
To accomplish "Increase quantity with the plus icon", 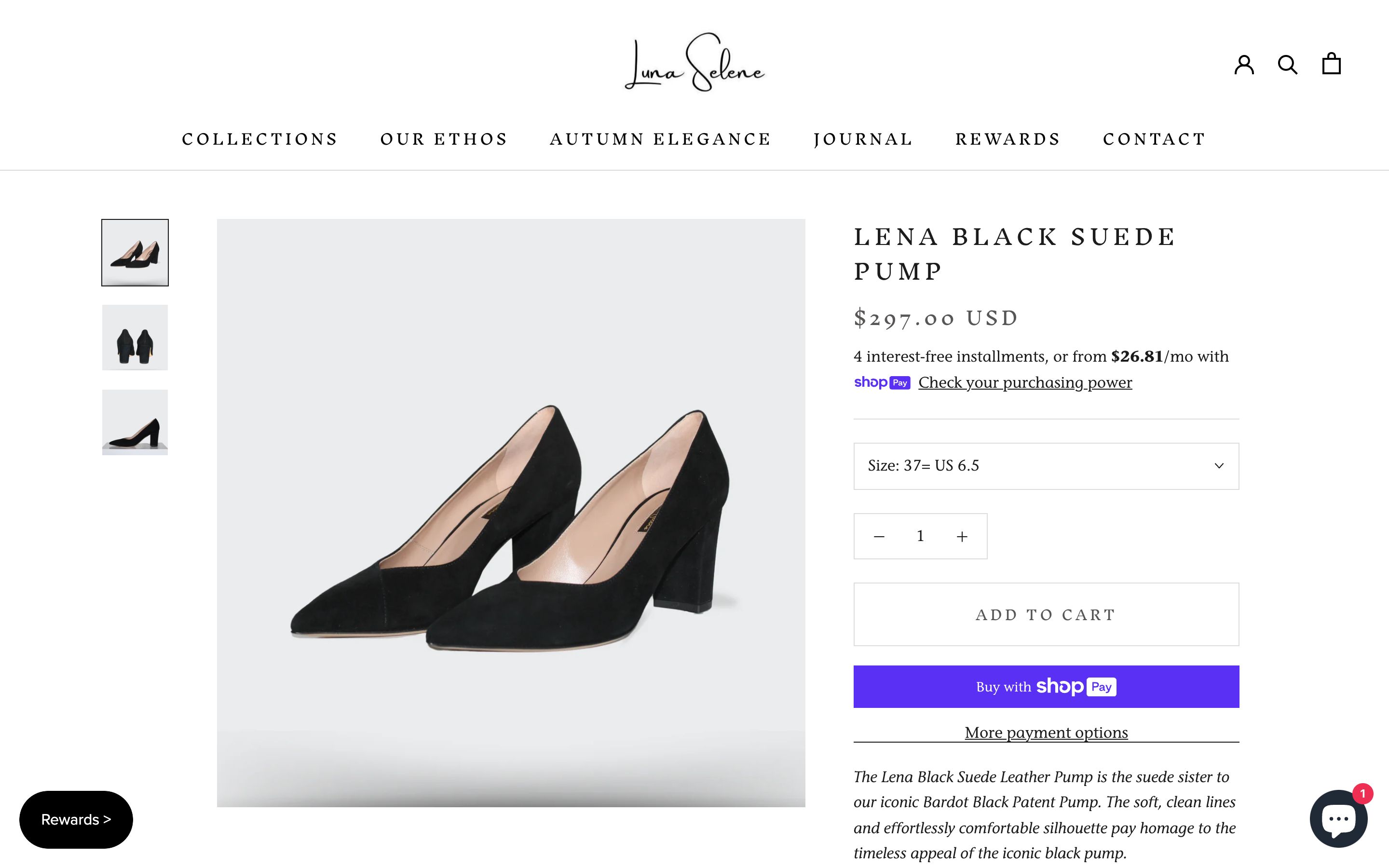I will tap(961, 536).
